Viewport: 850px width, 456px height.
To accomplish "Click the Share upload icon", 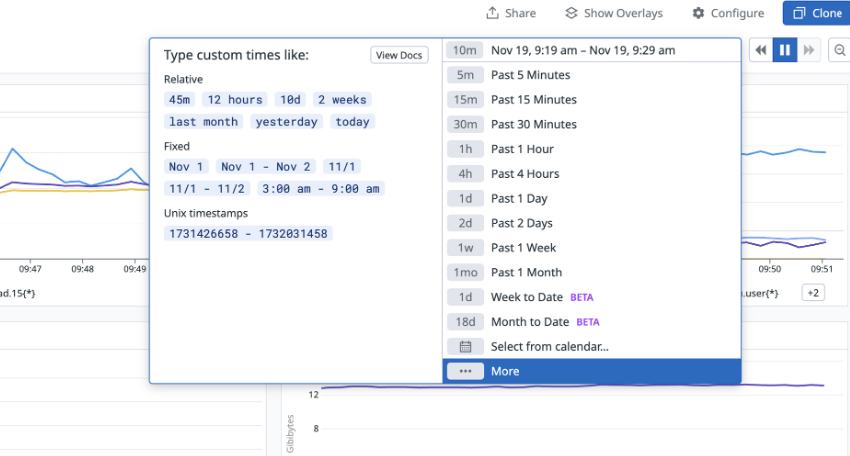I will [x=492, y=13].
